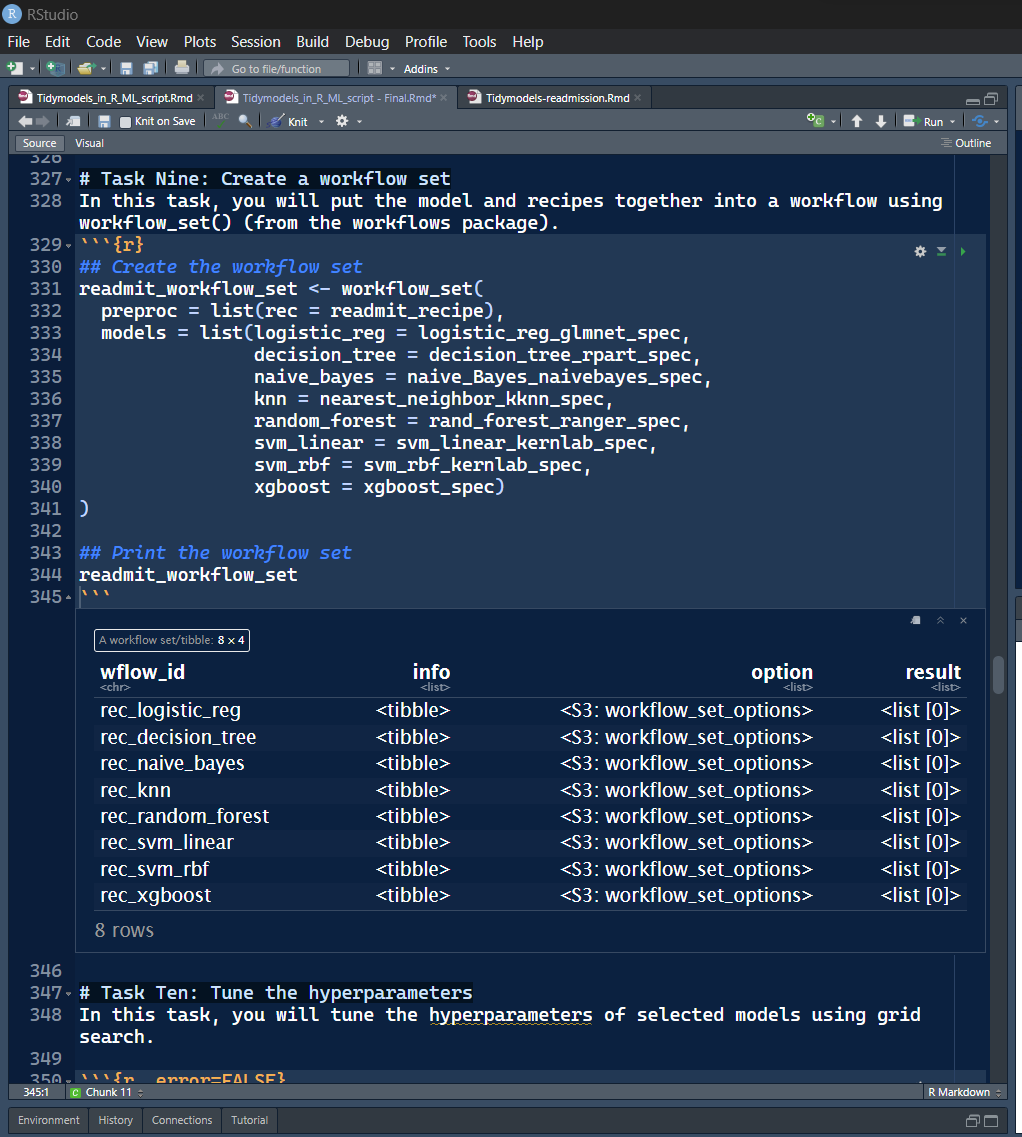Run all chunks above the current chunk
The width and height of the screenshot is (1022, 1137).
point(941,251)
